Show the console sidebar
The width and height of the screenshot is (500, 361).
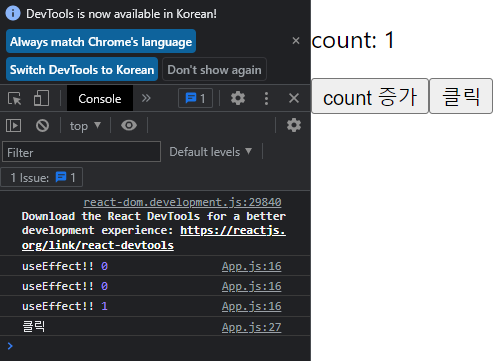coord(14,126)
